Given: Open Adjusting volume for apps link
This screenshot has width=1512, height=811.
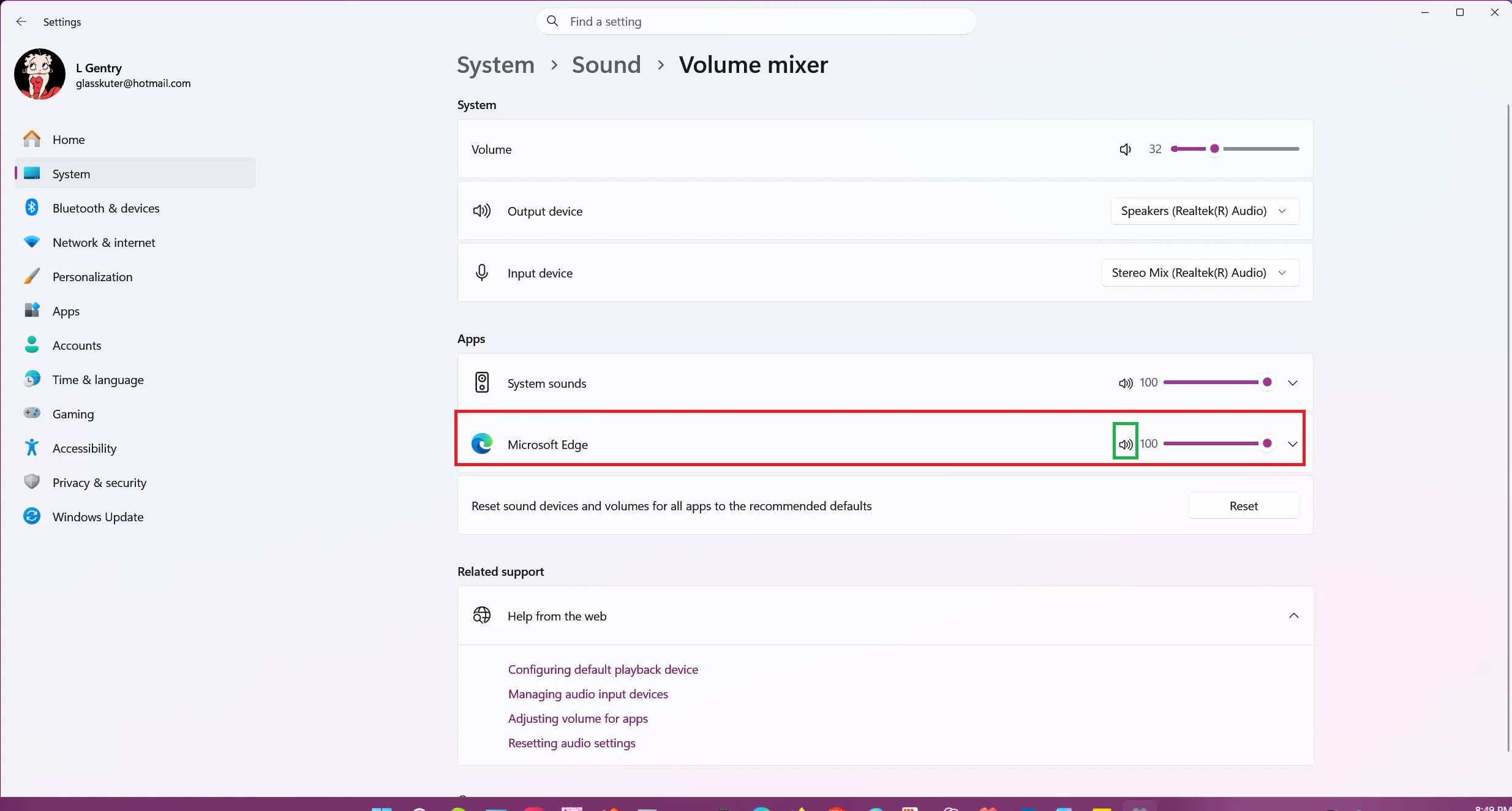Looking at the screenshot, I should pos(578,719).
